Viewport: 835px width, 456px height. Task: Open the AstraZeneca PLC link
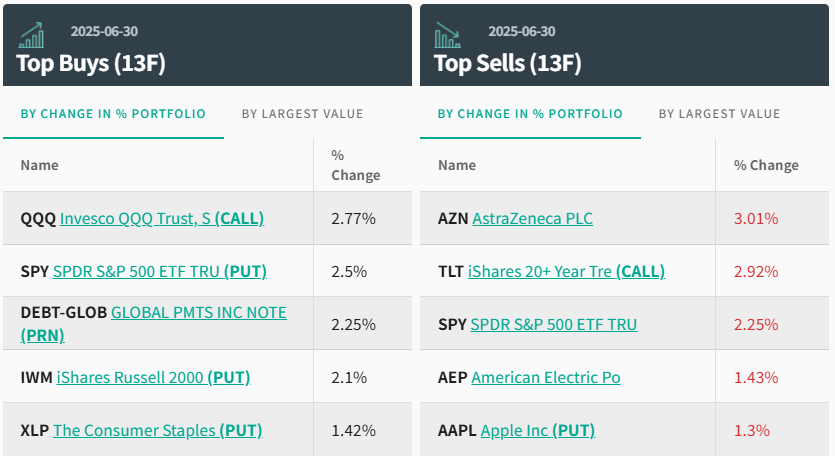click(532, 218)
